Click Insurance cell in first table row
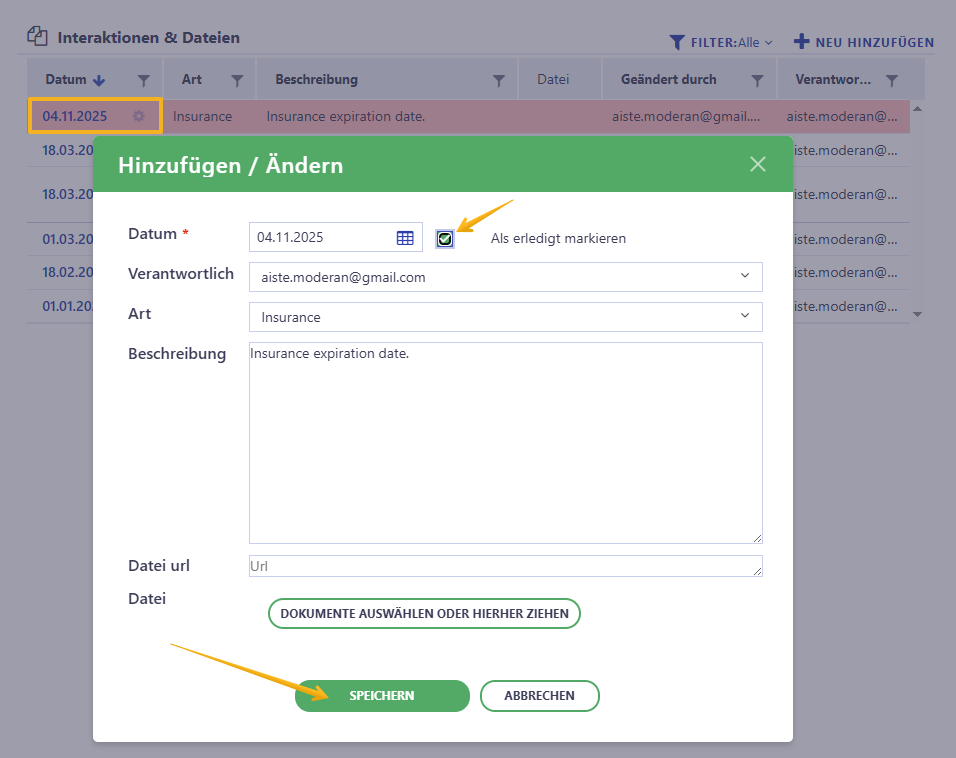This screenshot has width=956, height=758. (x=202, y=116)
